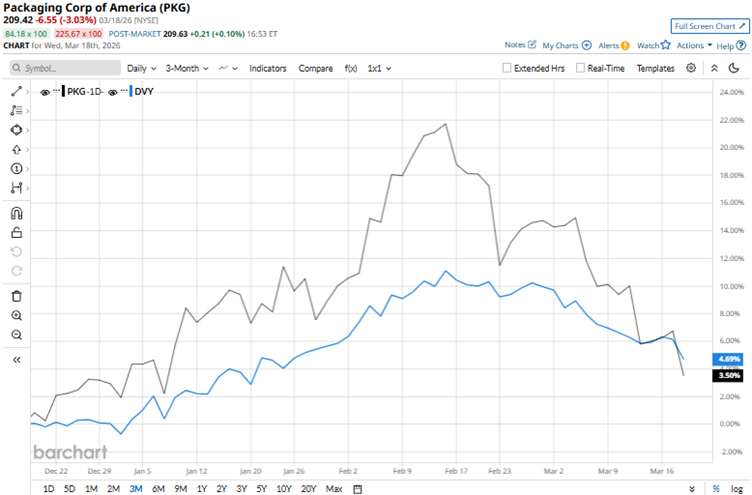This screenshot has width=752, height=495.
Task: Select the trend line drawing tool
Action: pyautogui.click(x=16, y=92)
